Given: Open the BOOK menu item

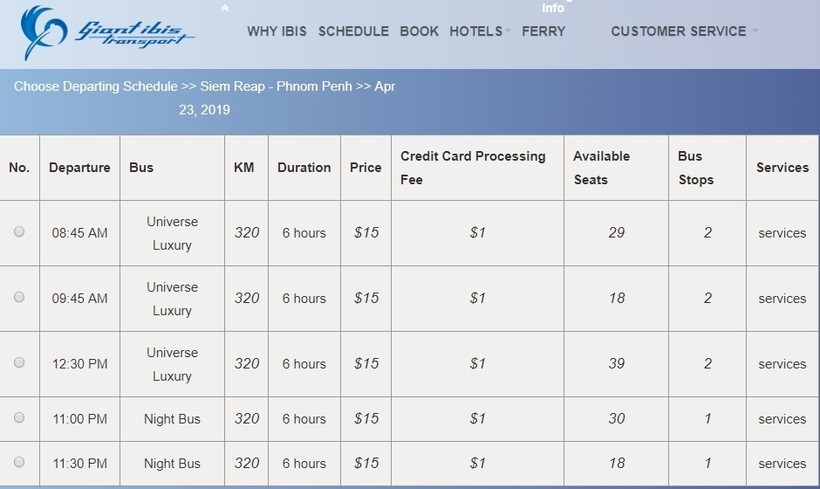Looking at the screenshot, I should pos(419,31).
